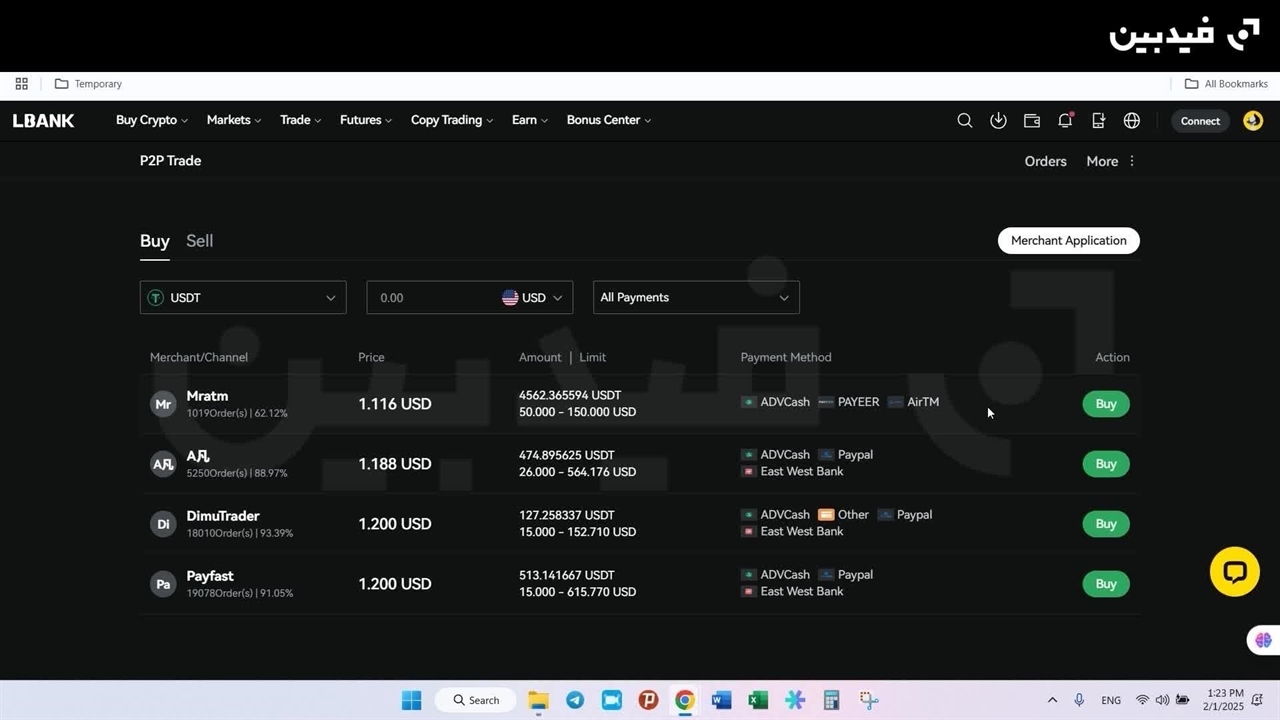Click Buy for the Mratm merchant
This screenshot has height=720, width=1280.
click(x=1105, y=404)
